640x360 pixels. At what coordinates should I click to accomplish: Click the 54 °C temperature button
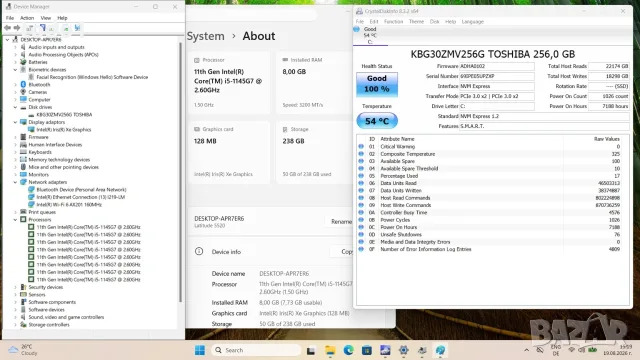(x=377, y=121)
